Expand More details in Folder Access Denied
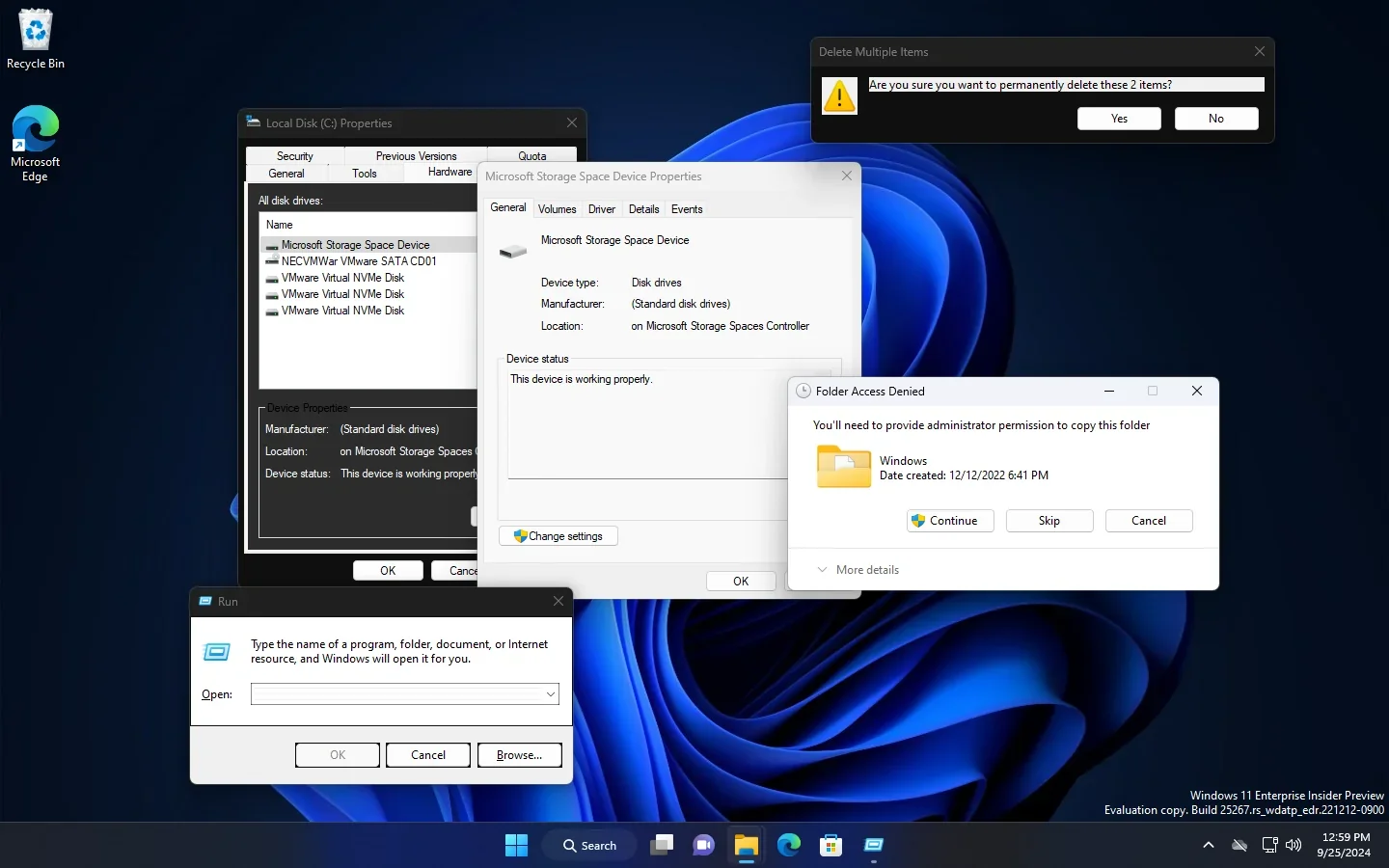The height and width of the screenshot is (868, 1389). coord(858,570)
